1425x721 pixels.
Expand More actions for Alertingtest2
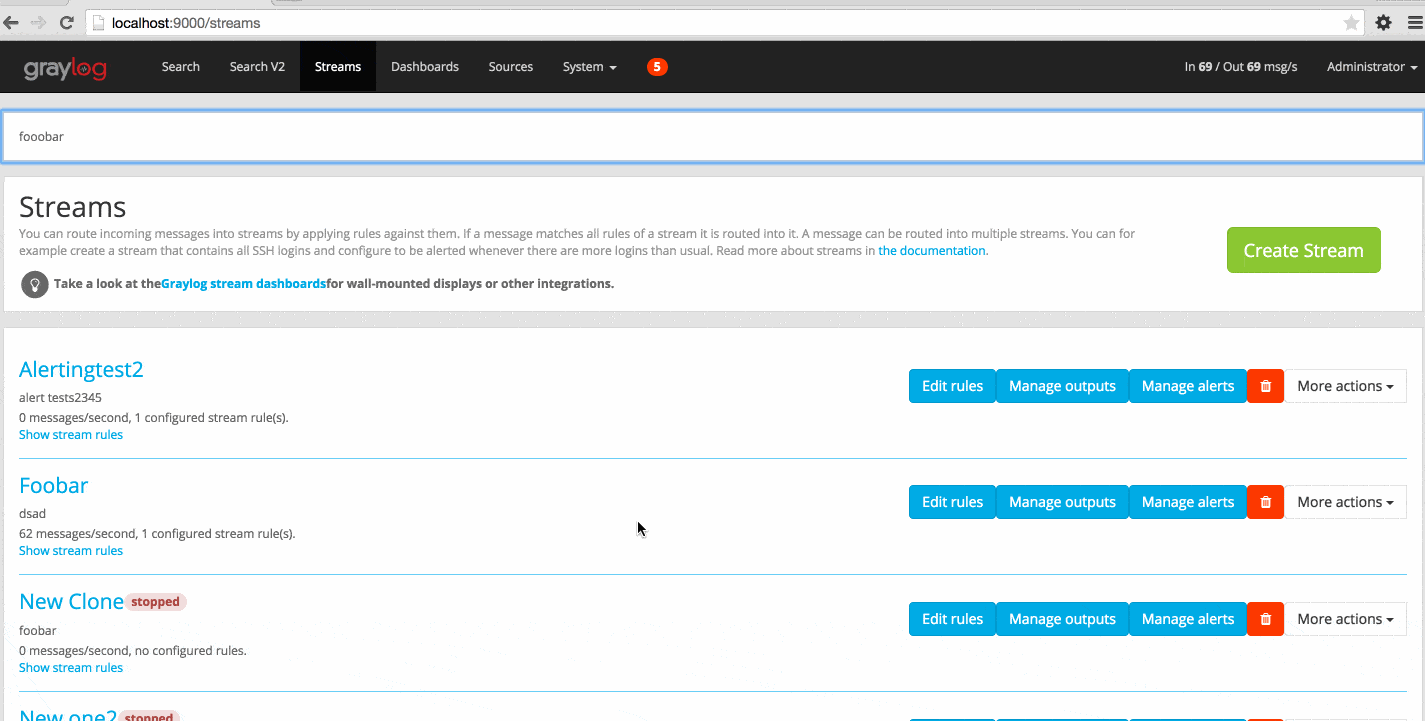pyautogui.click(x=1345, y=386)
